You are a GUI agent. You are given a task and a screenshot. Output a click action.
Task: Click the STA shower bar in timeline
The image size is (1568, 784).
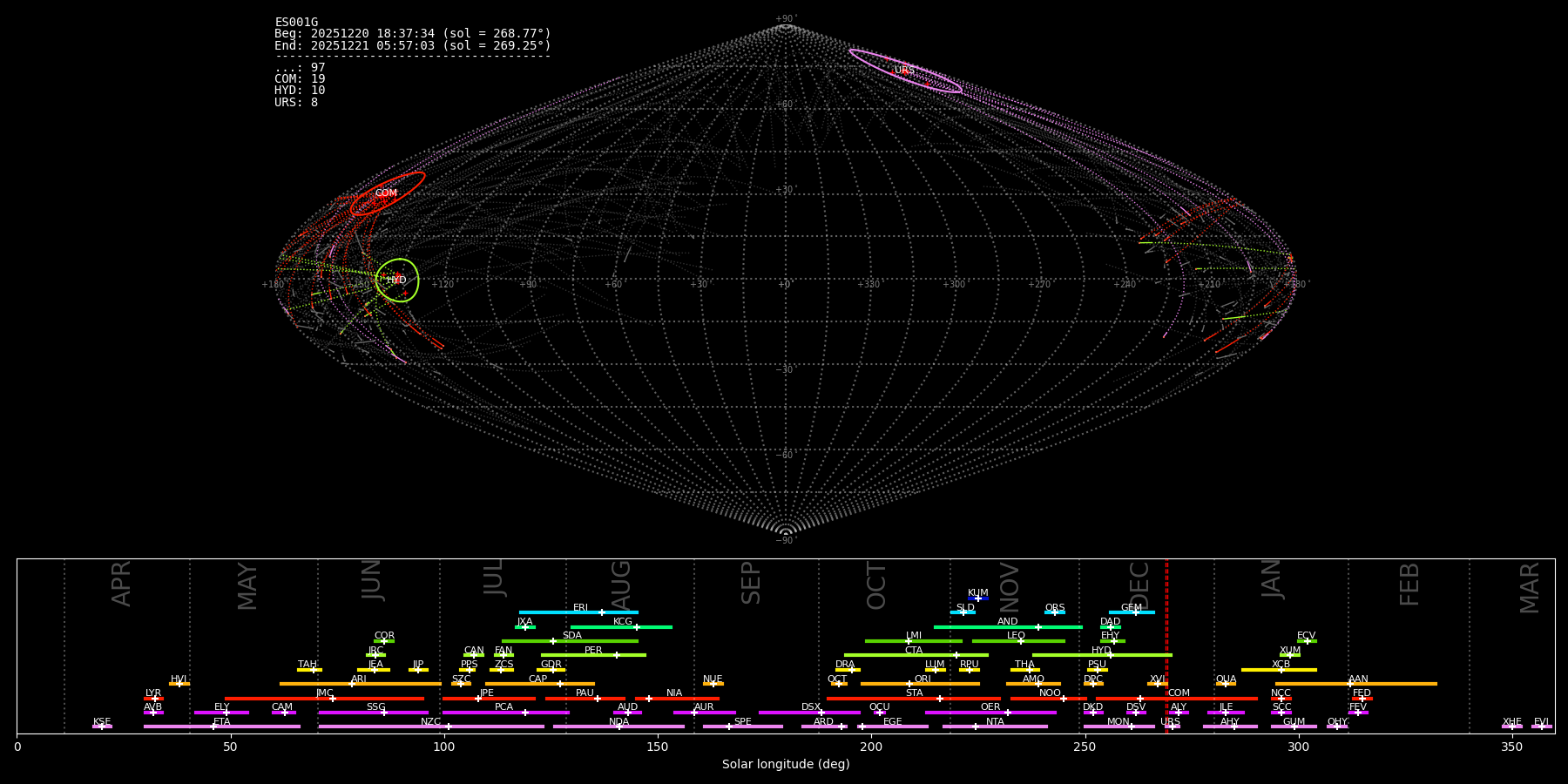coord(914,699)
